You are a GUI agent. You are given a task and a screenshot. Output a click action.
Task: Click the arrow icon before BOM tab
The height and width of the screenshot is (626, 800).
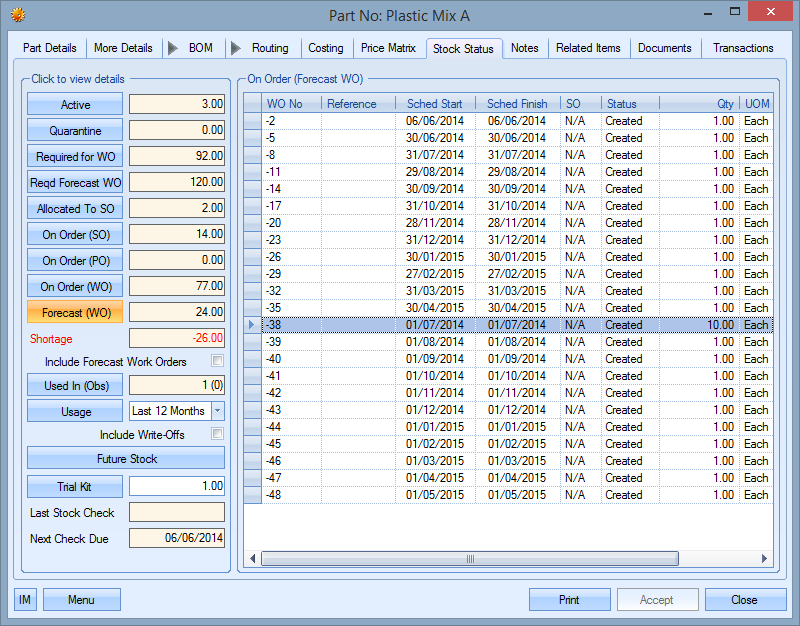[x=173, y=48]
